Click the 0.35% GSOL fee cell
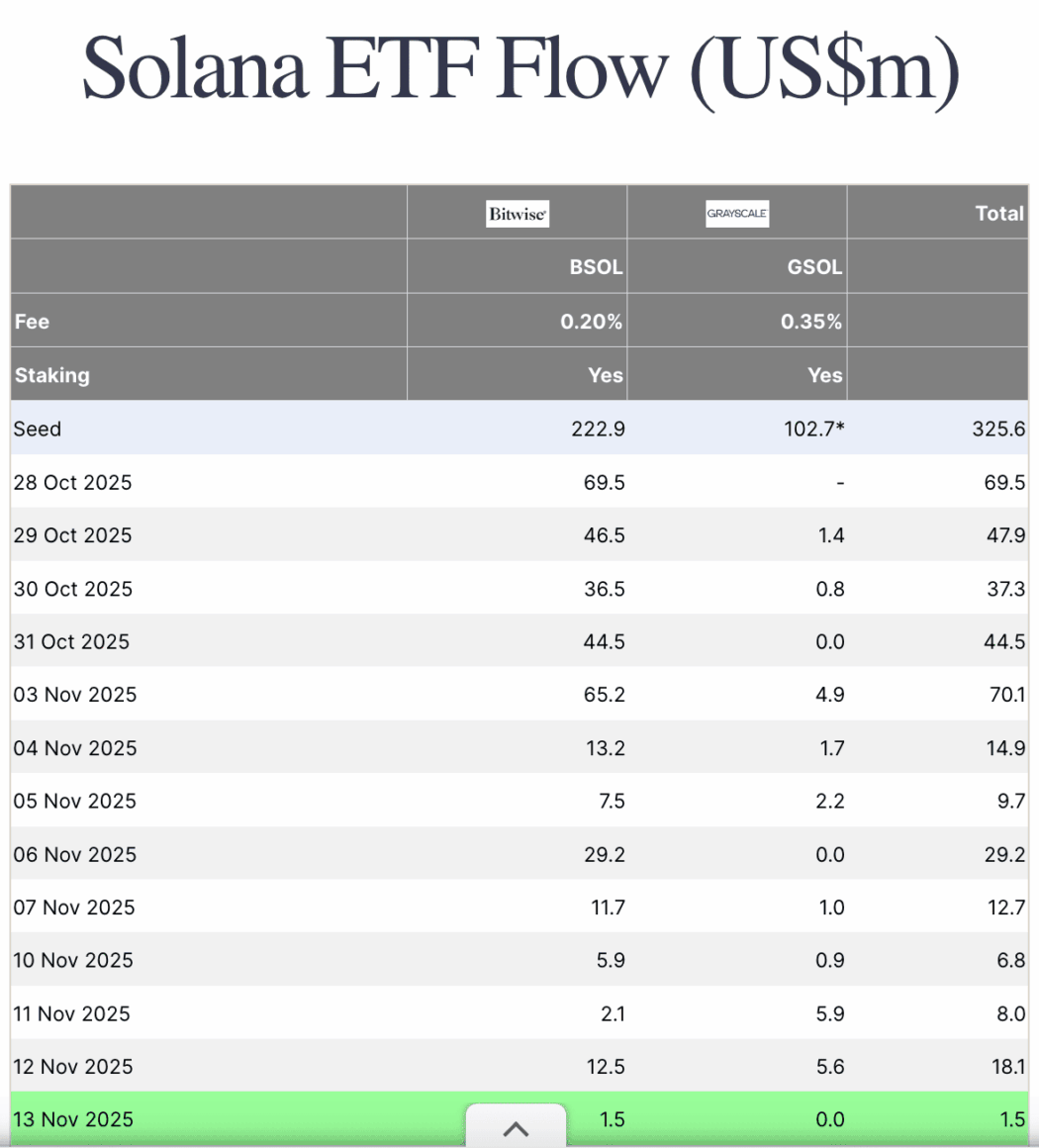The width and height of the screenshot is (1039, 1148). tap(811, 322)
